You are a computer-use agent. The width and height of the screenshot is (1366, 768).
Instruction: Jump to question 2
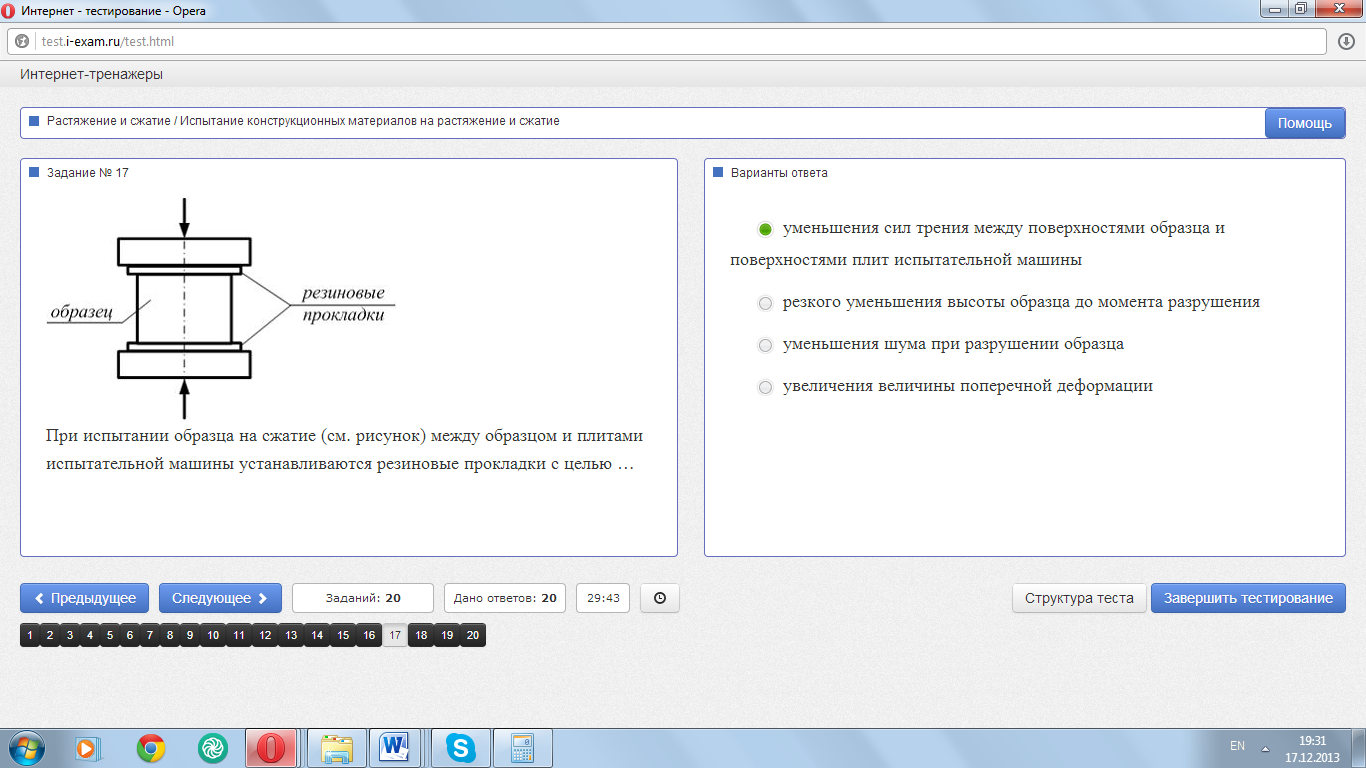[x=50, y=635]
